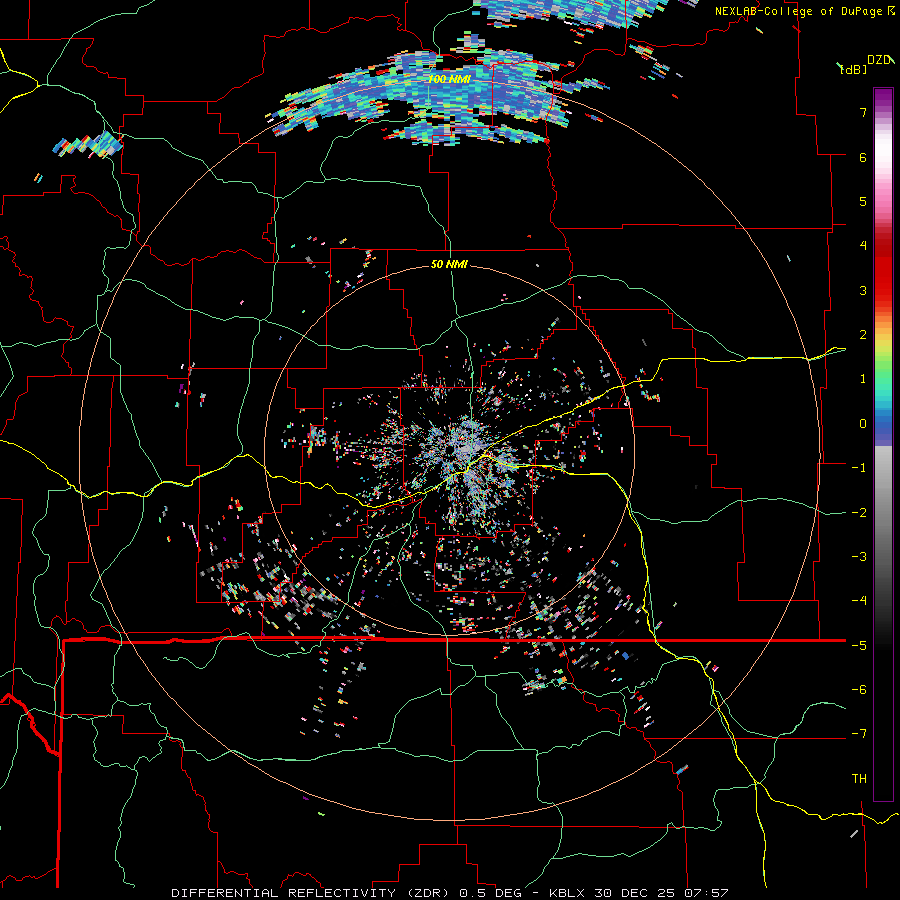Click the 30 DEC 25 07:57 timestamp

tap(663, 893)
